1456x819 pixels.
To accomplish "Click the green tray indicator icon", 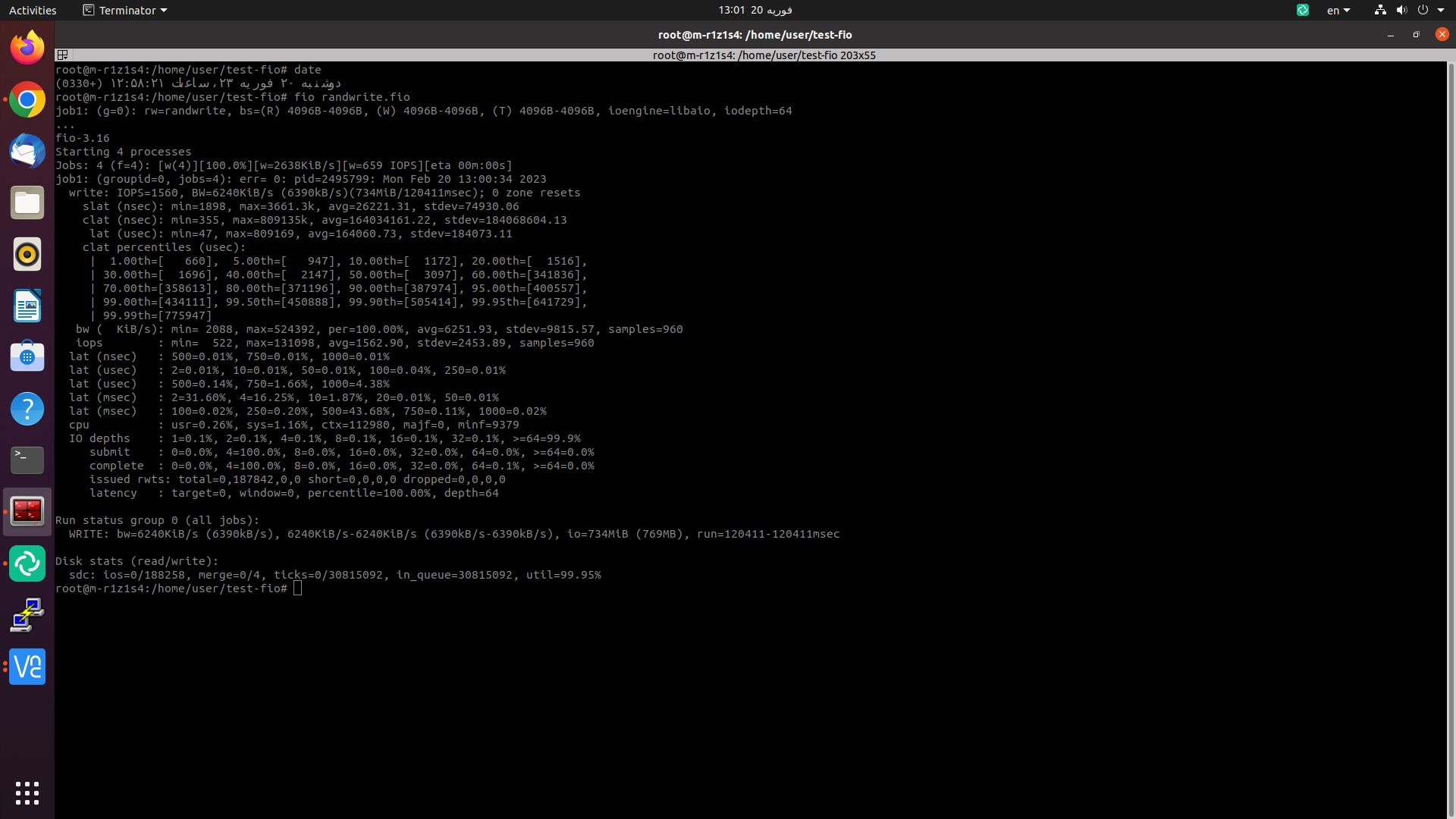I will [1303, 10].
